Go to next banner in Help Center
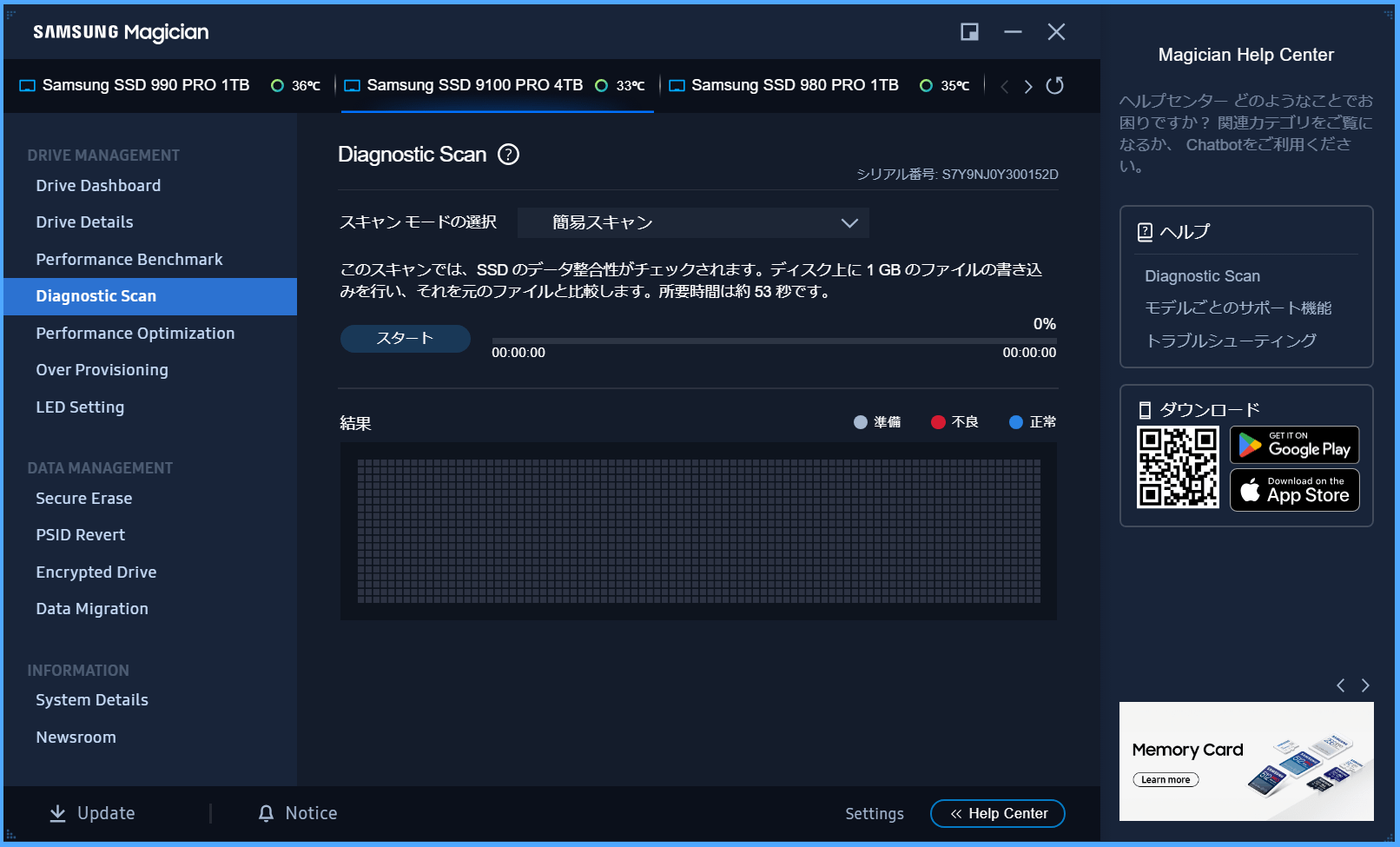1400x847 pixels. point(1365,685)
